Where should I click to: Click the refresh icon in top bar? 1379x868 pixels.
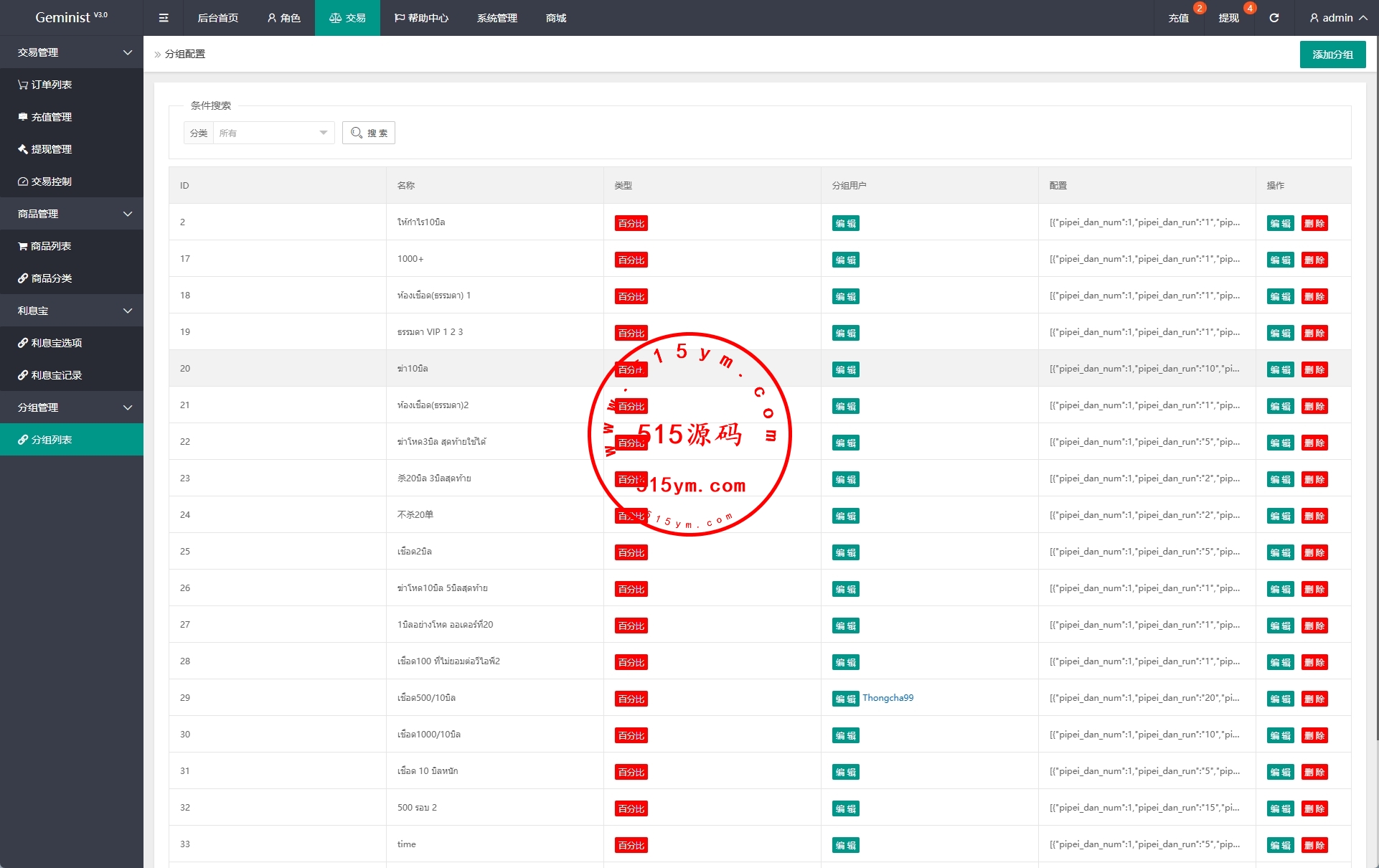click(1274, 18)
